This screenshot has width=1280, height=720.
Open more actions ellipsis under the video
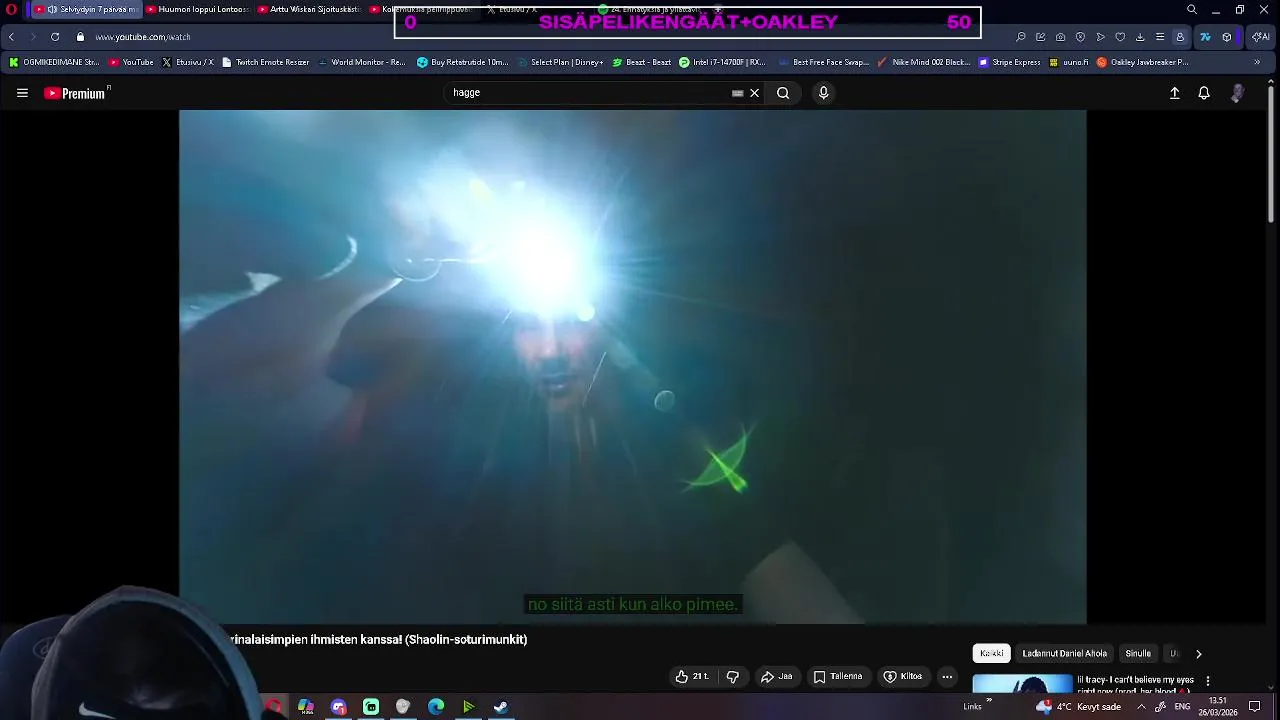coord(947,677)
